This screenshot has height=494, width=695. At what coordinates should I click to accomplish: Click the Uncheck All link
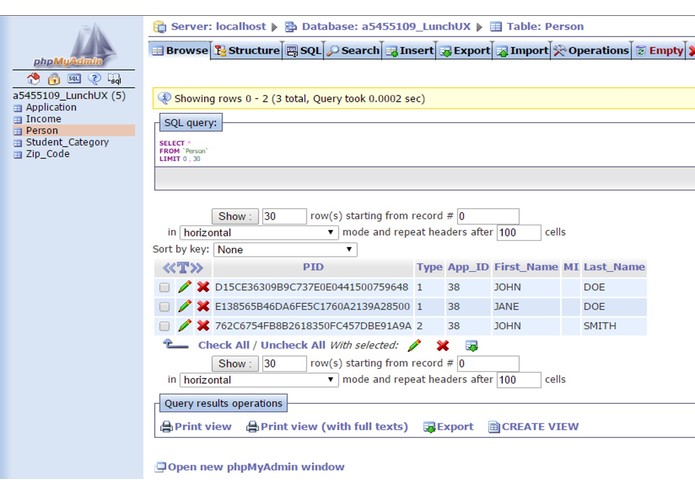tap(293, 345)
